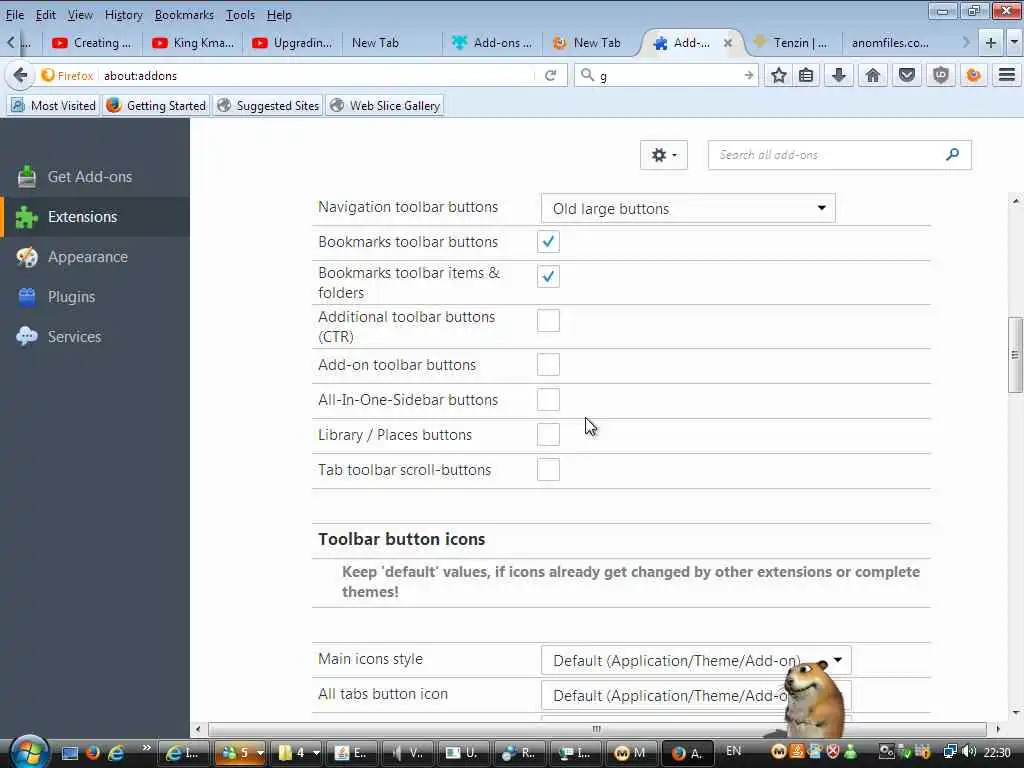This screenshot has width=1024, height=768.
Task: Click the Show Desktop quick launch icon
Action: 69,753
